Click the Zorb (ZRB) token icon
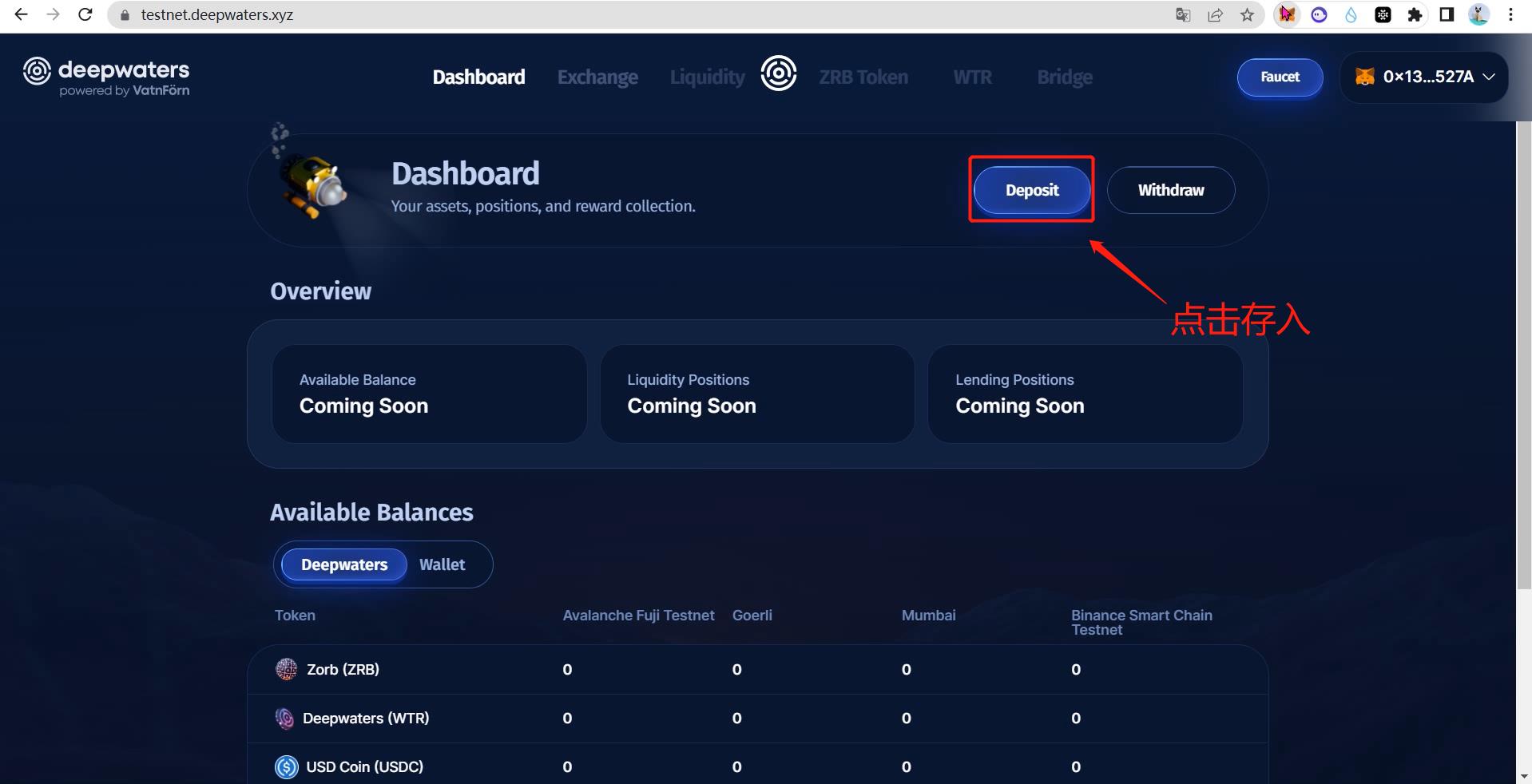The image size is (1532, 784). coord(286,669)
